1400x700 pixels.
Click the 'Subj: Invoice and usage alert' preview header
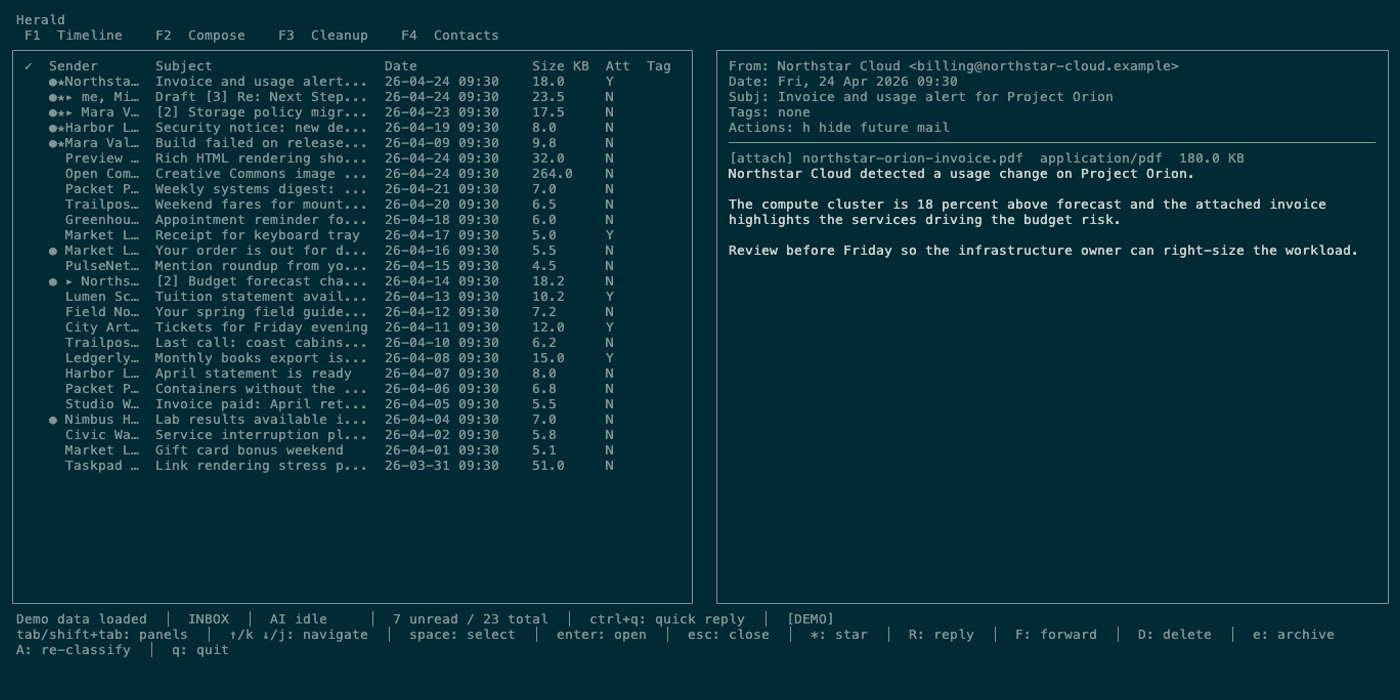click(x=921, y=97)
